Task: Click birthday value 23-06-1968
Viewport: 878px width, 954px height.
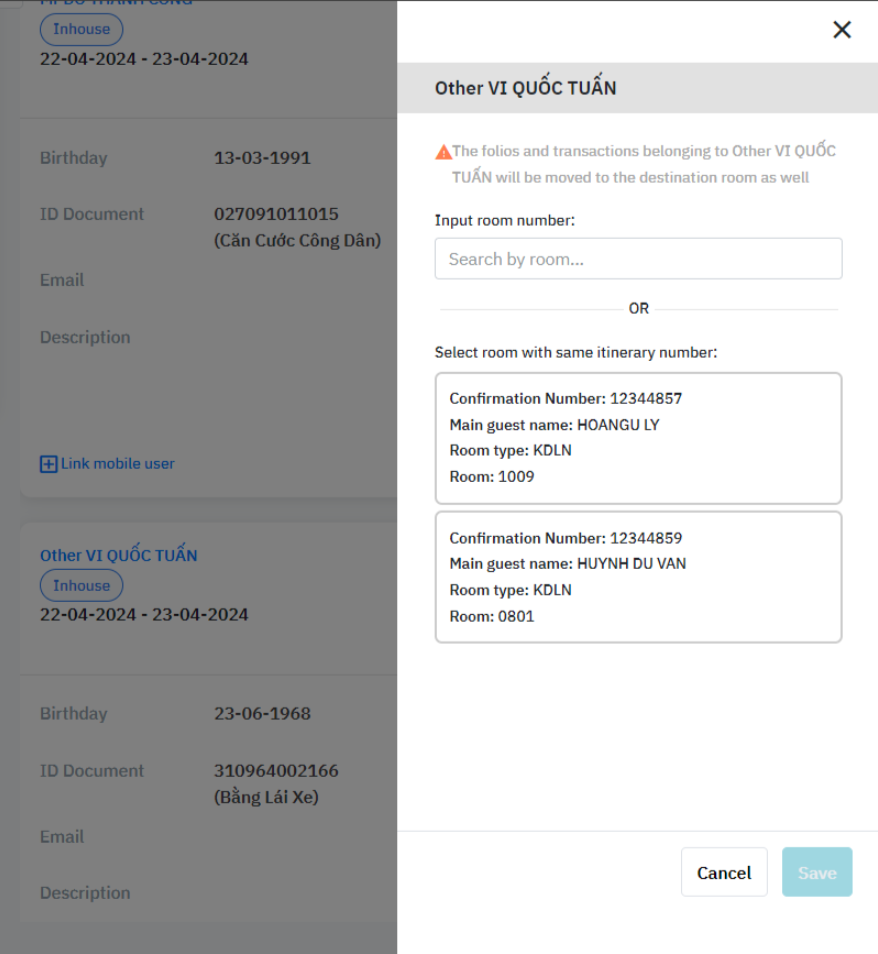Action: click(x=262, y=714)
